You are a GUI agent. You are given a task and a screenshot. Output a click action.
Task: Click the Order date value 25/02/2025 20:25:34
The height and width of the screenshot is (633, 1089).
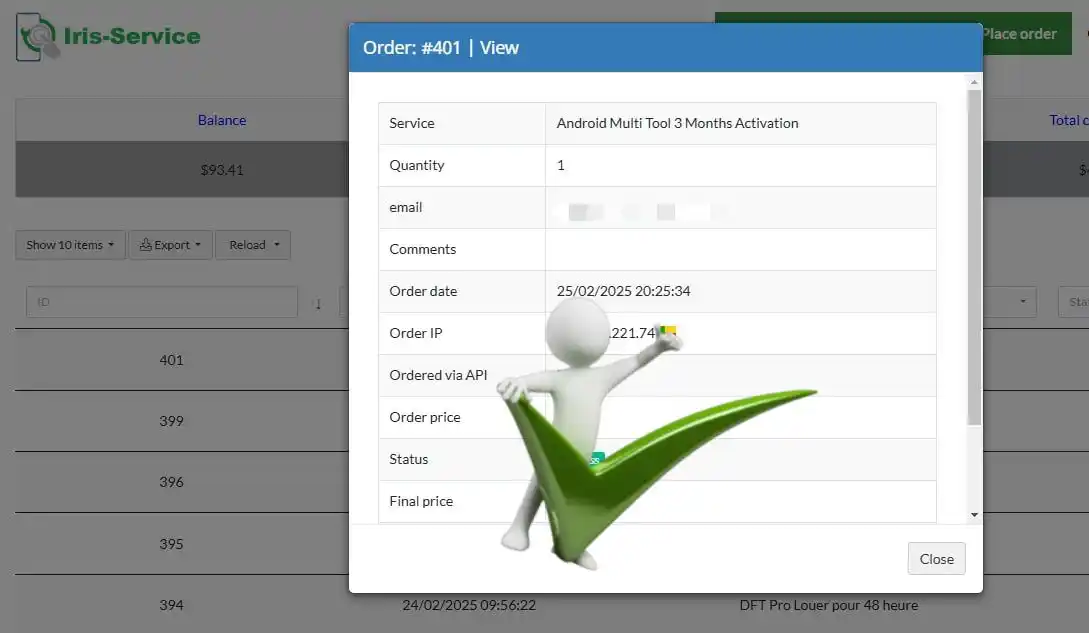(x=623, y=291)
